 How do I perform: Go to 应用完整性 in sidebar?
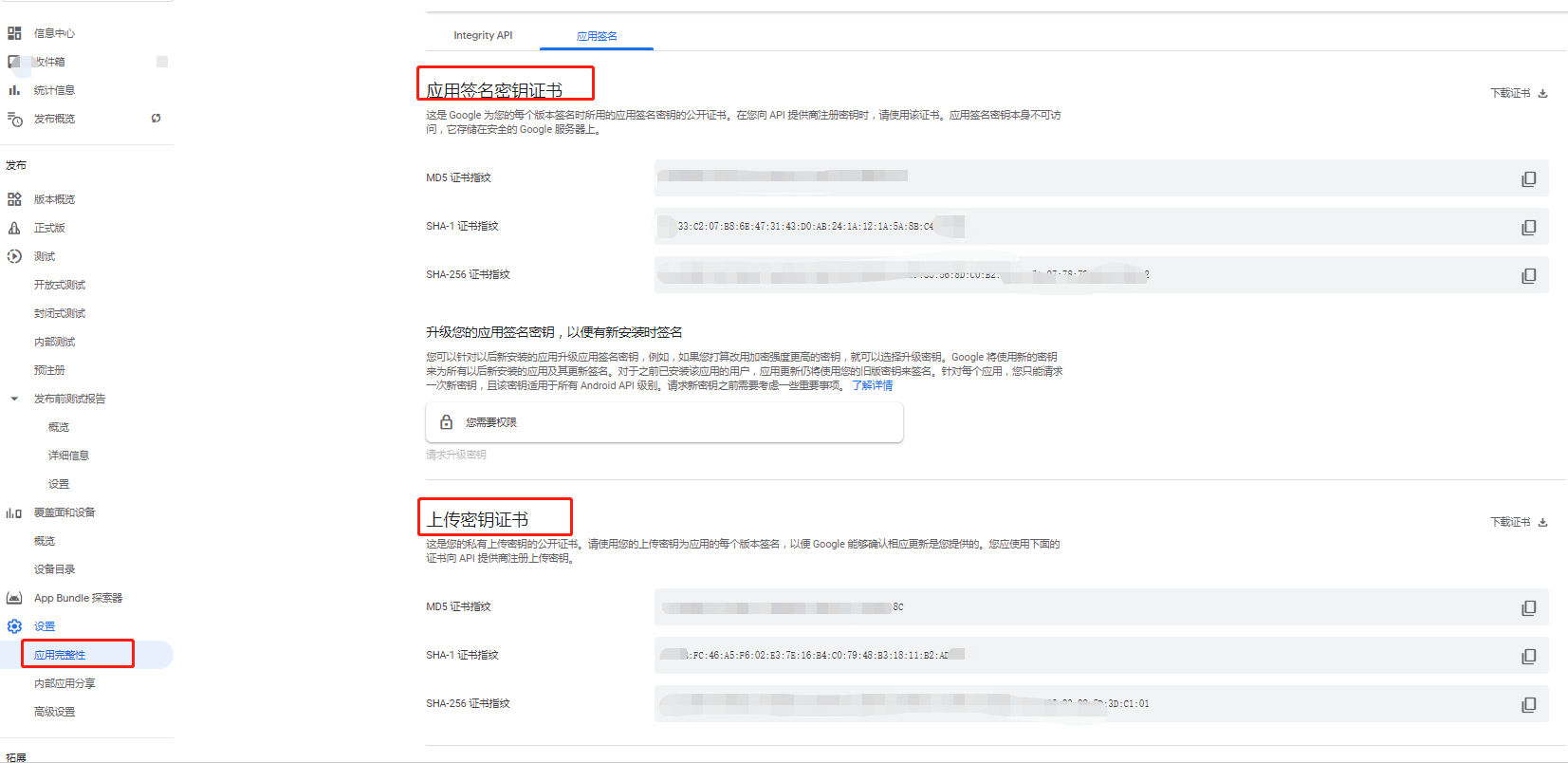click(60, 655)
